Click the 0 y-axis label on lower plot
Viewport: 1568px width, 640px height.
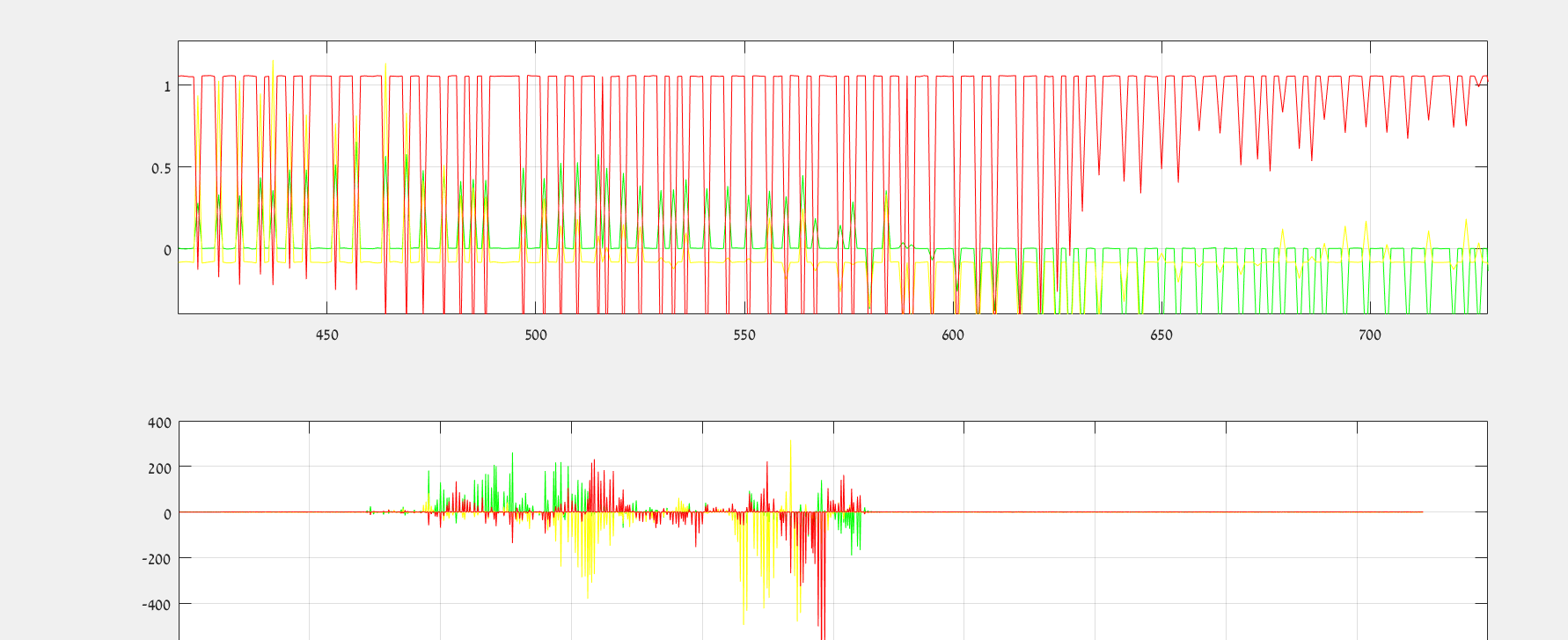[x=167, y=514]
